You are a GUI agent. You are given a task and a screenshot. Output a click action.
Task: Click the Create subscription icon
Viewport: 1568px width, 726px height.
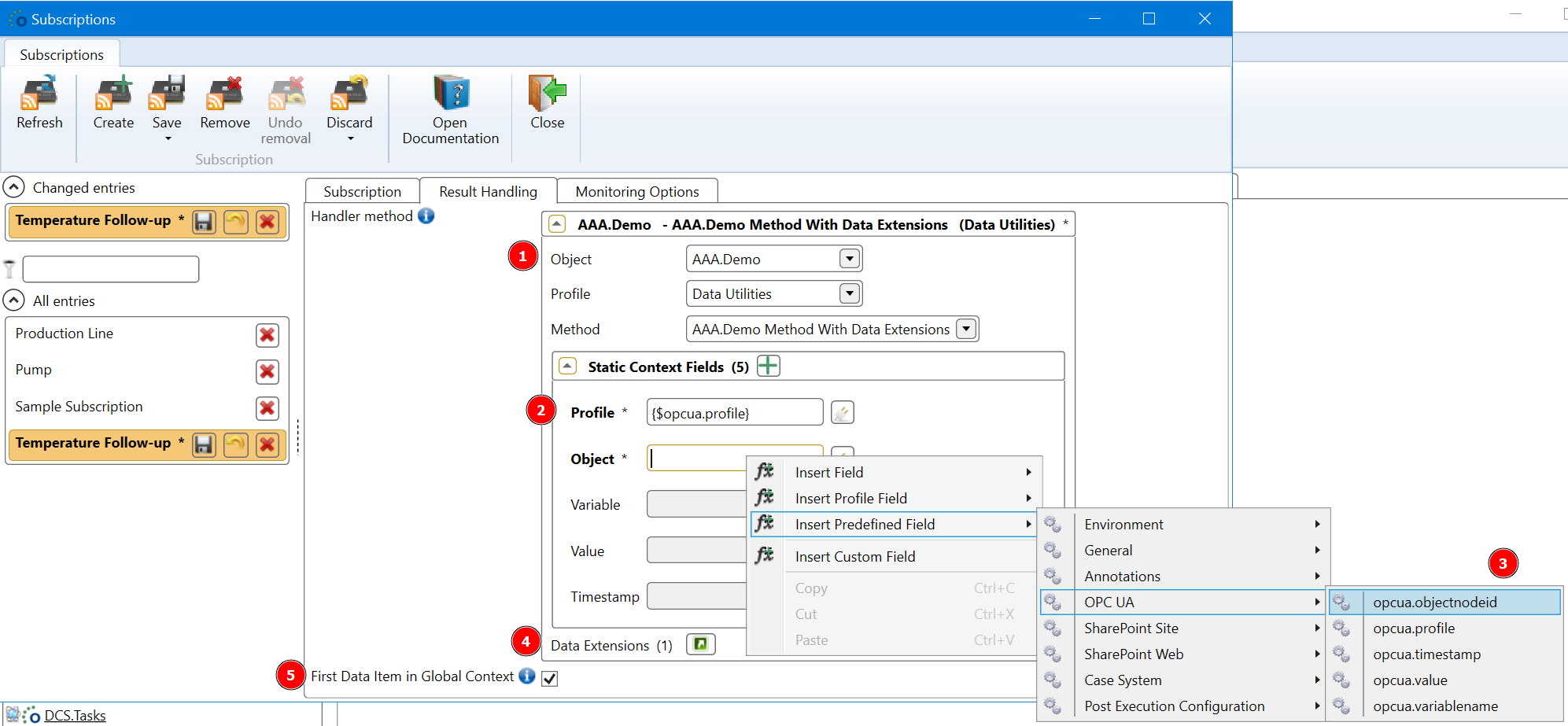pos(113,94)
